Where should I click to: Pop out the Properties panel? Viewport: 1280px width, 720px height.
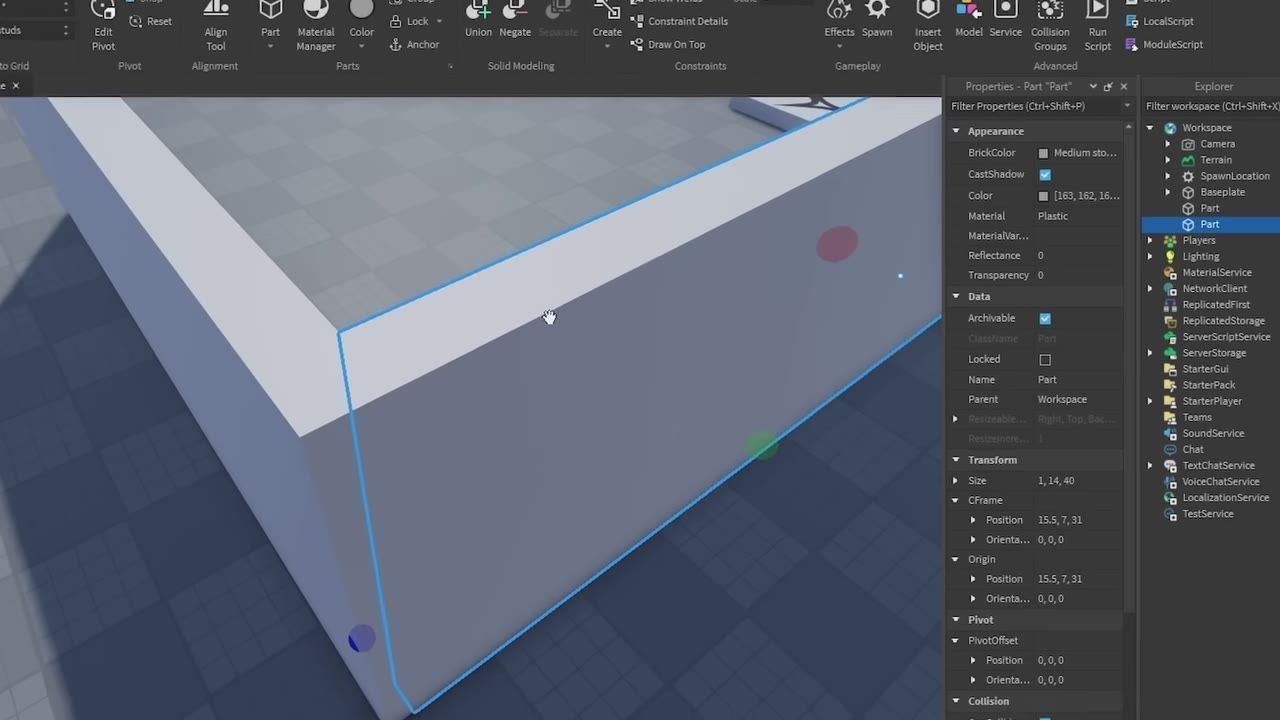(x=1108, y=86)
